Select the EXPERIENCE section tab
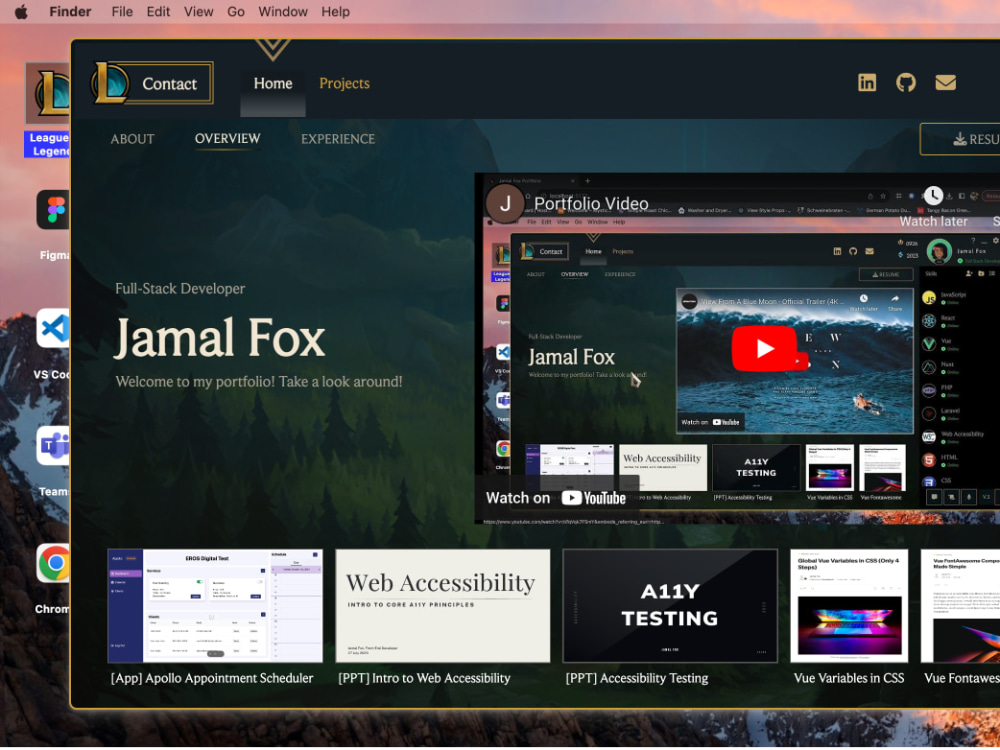 click(338, 139)
